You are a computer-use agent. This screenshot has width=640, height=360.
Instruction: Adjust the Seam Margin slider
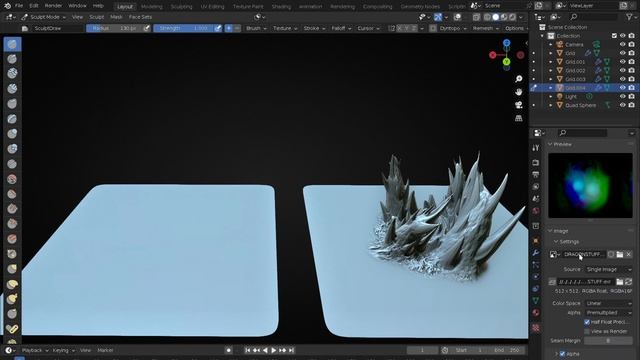pos(608,340)
